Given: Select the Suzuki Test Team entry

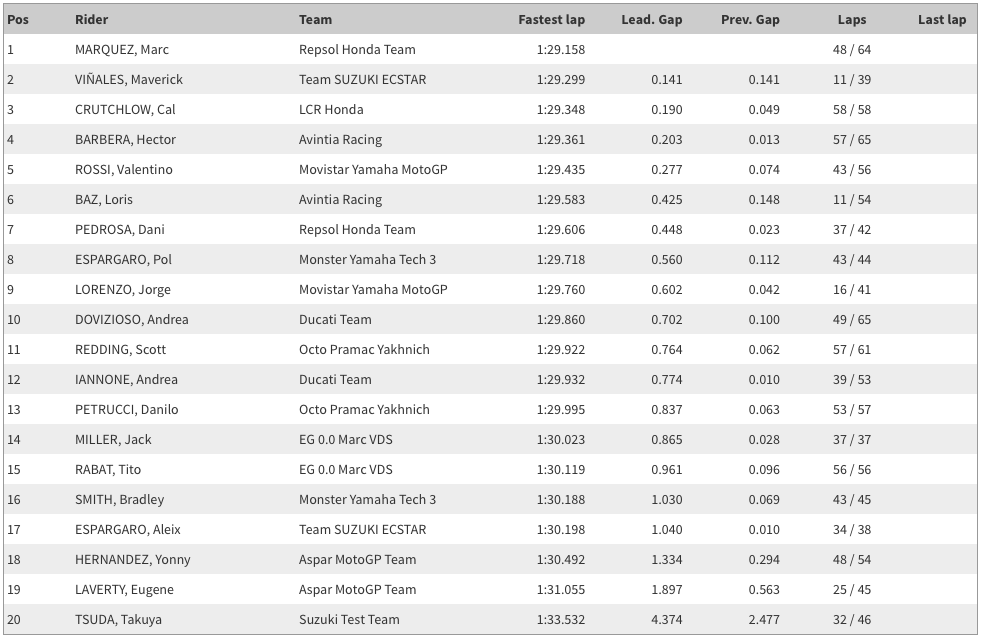Looking at the screenshot, I should (349, 619).
